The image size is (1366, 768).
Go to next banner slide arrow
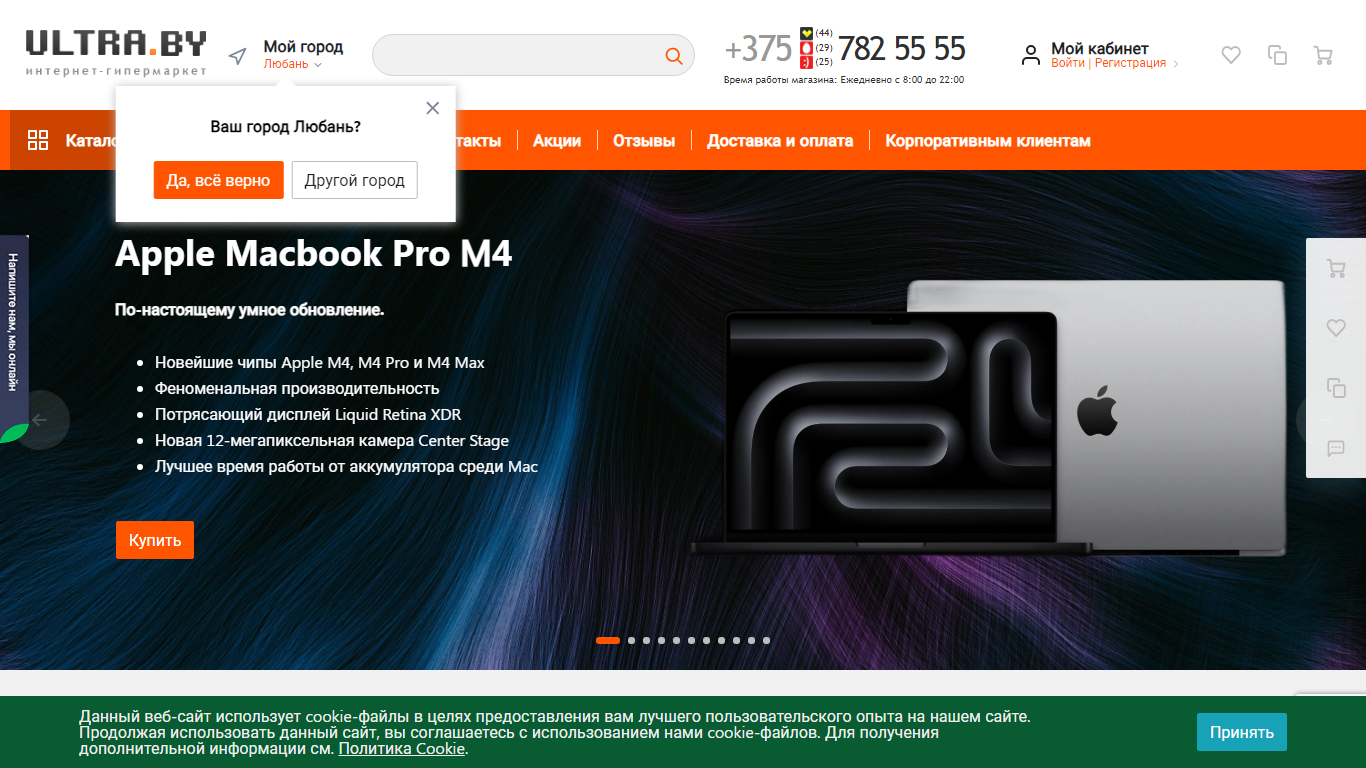point(1325,420)
